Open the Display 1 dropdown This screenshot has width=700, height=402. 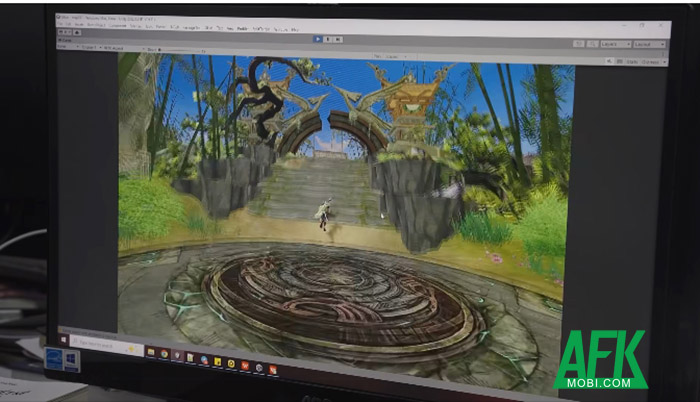(91, 47)
